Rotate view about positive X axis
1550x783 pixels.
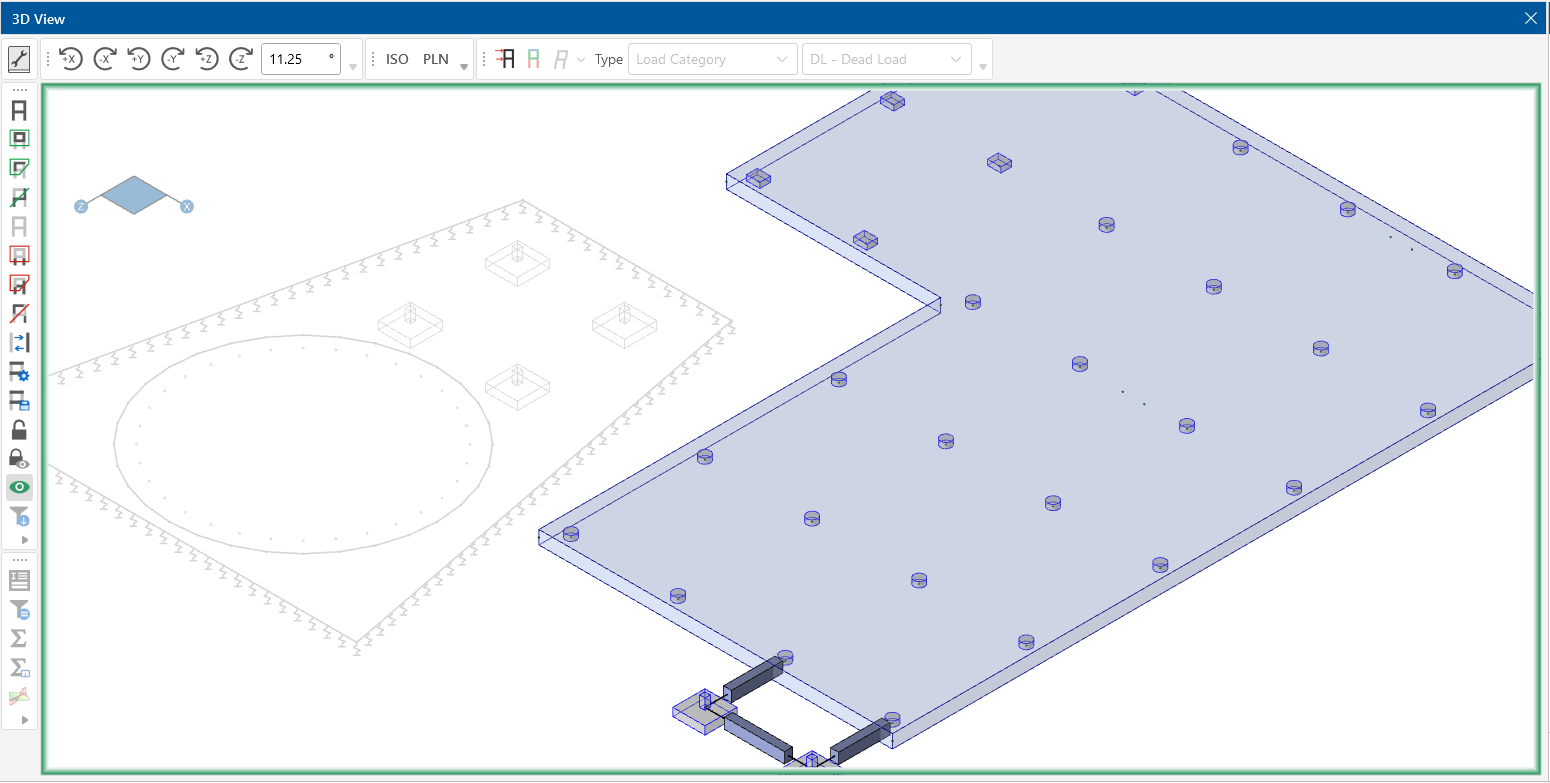tap(70, 59)
